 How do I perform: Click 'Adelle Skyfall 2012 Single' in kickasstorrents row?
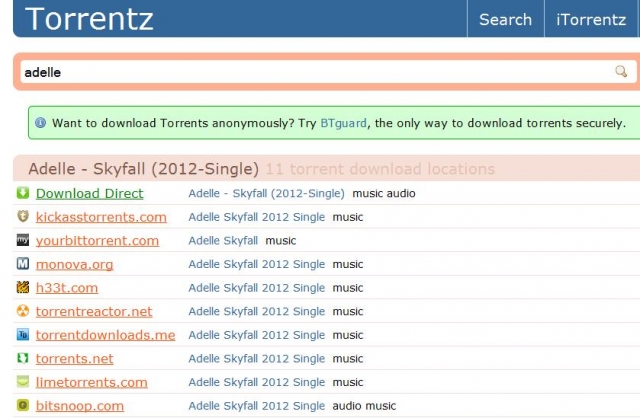(x=256, y=217)
